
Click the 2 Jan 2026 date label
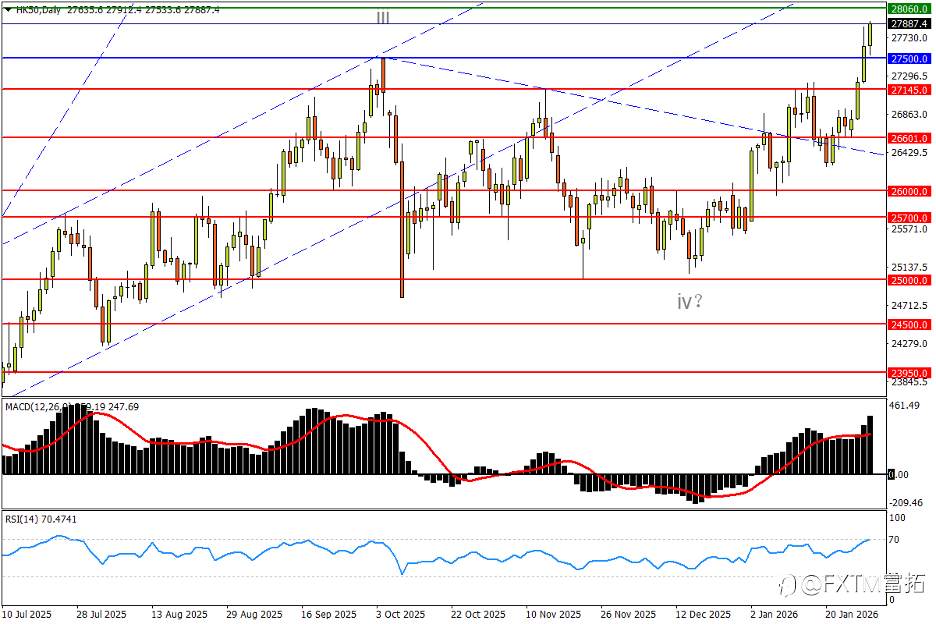(x=774, y=614)
